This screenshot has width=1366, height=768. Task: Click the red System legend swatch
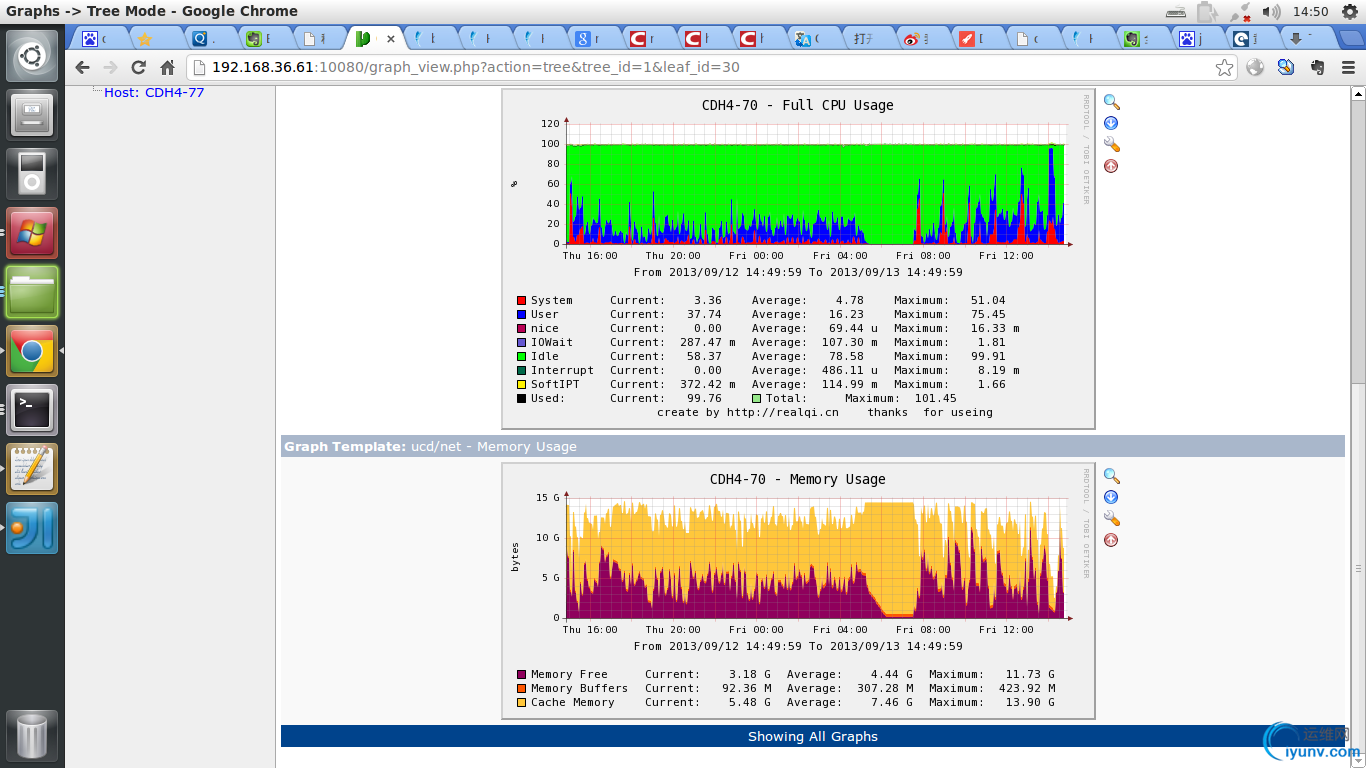521,300
